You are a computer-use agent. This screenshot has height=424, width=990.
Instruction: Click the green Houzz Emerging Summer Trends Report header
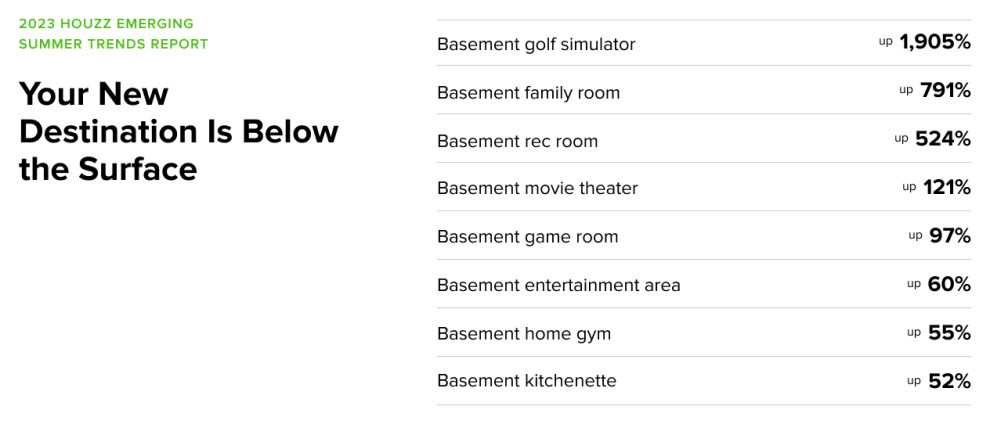pyautogui.click(x=113, y=33)
